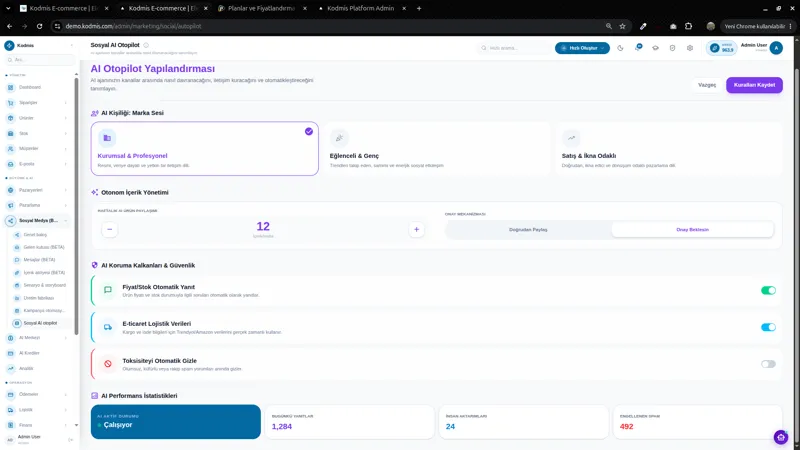Click the Siparişler cart icon

click(10, 103)
